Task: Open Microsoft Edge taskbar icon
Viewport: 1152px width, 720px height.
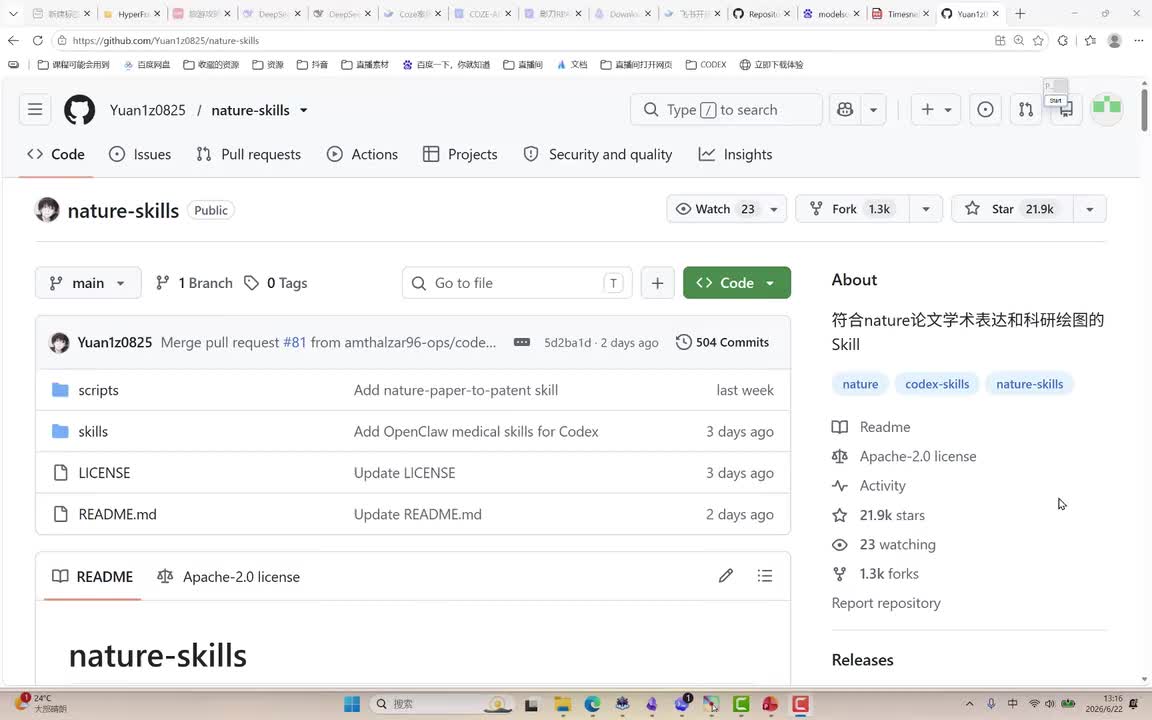Action: tap(592, 704)
